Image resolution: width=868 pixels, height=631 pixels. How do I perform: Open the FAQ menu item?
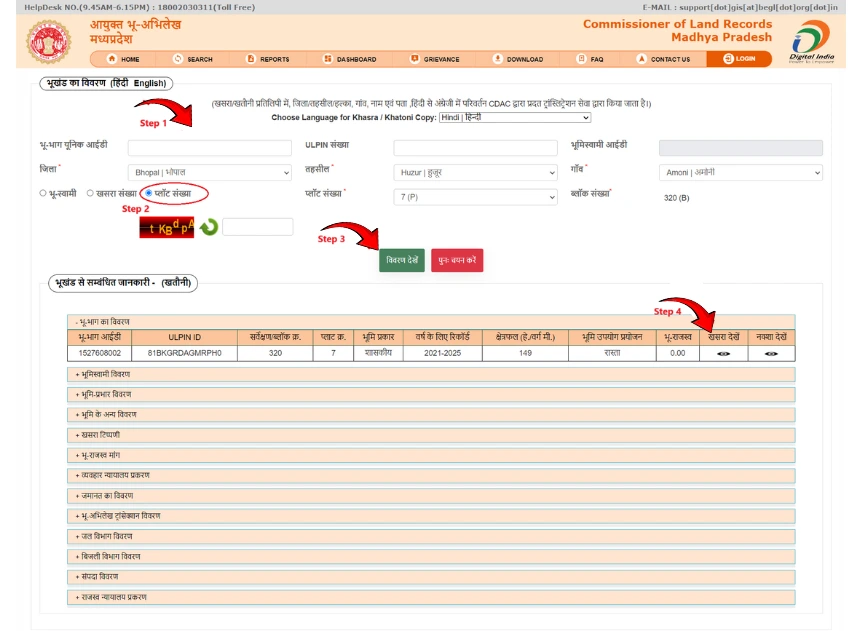[x=590, y=59]
